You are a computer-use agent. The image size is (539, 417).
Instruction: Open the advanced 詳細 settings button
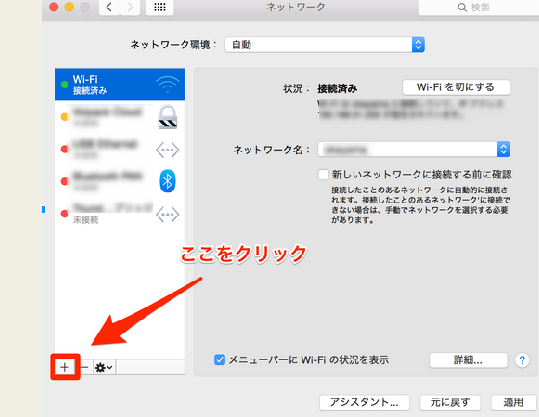(469, 360)
